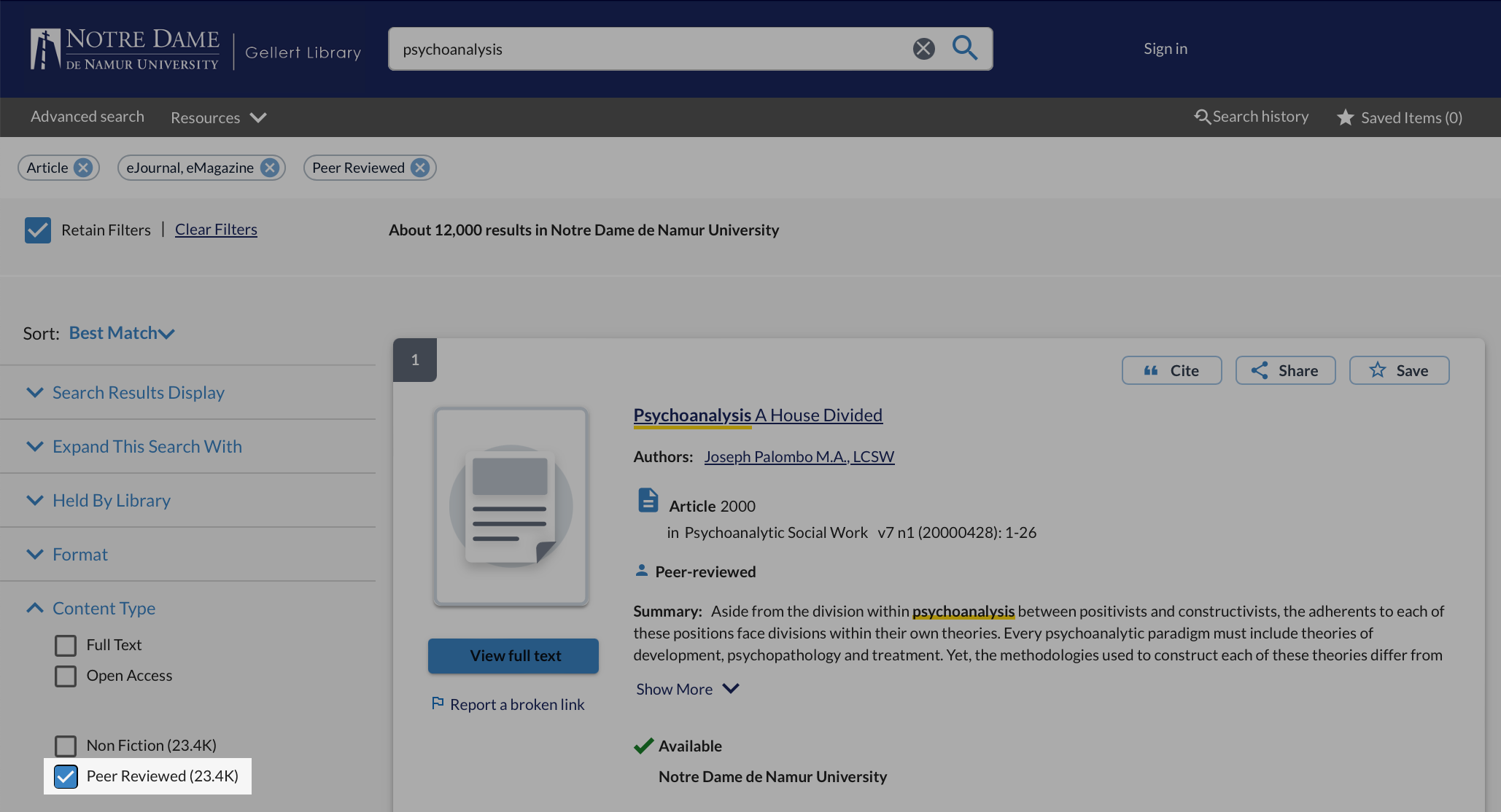The height and width of the screenshot is (812, 1501).
Task: Share the first result
Action: [1285, 370]
